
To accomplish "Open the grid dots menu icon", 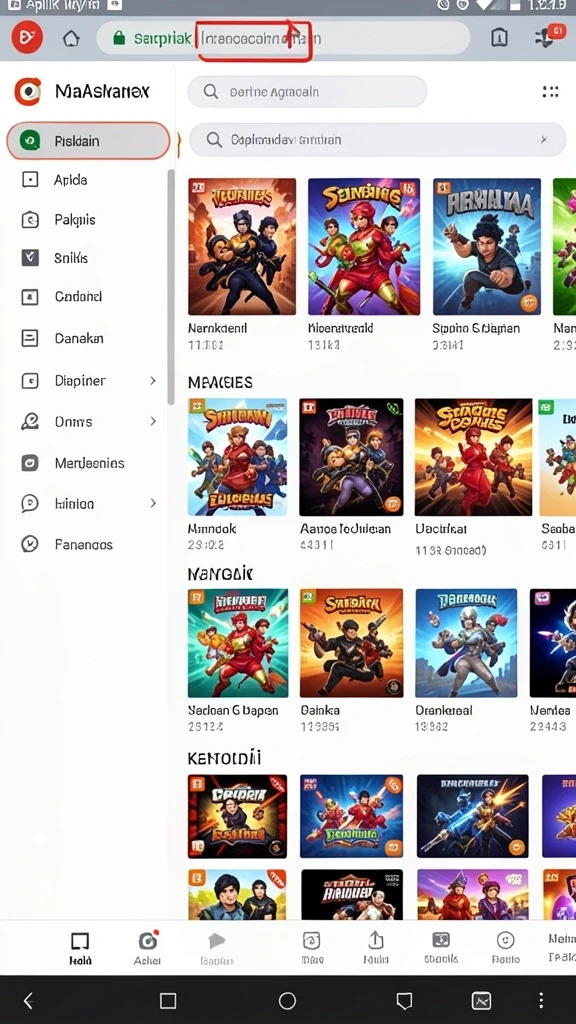I will [x=551, y=92].
